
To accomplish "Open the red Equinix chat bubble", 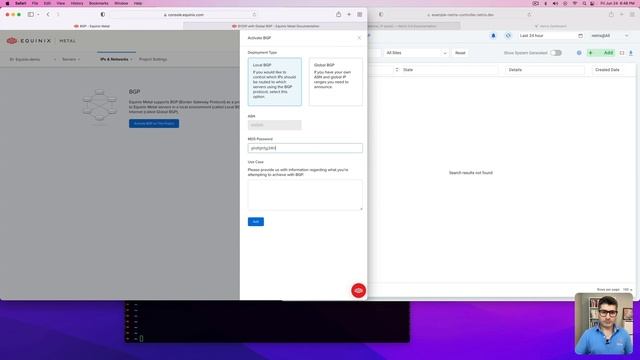I will coord(358,291).
